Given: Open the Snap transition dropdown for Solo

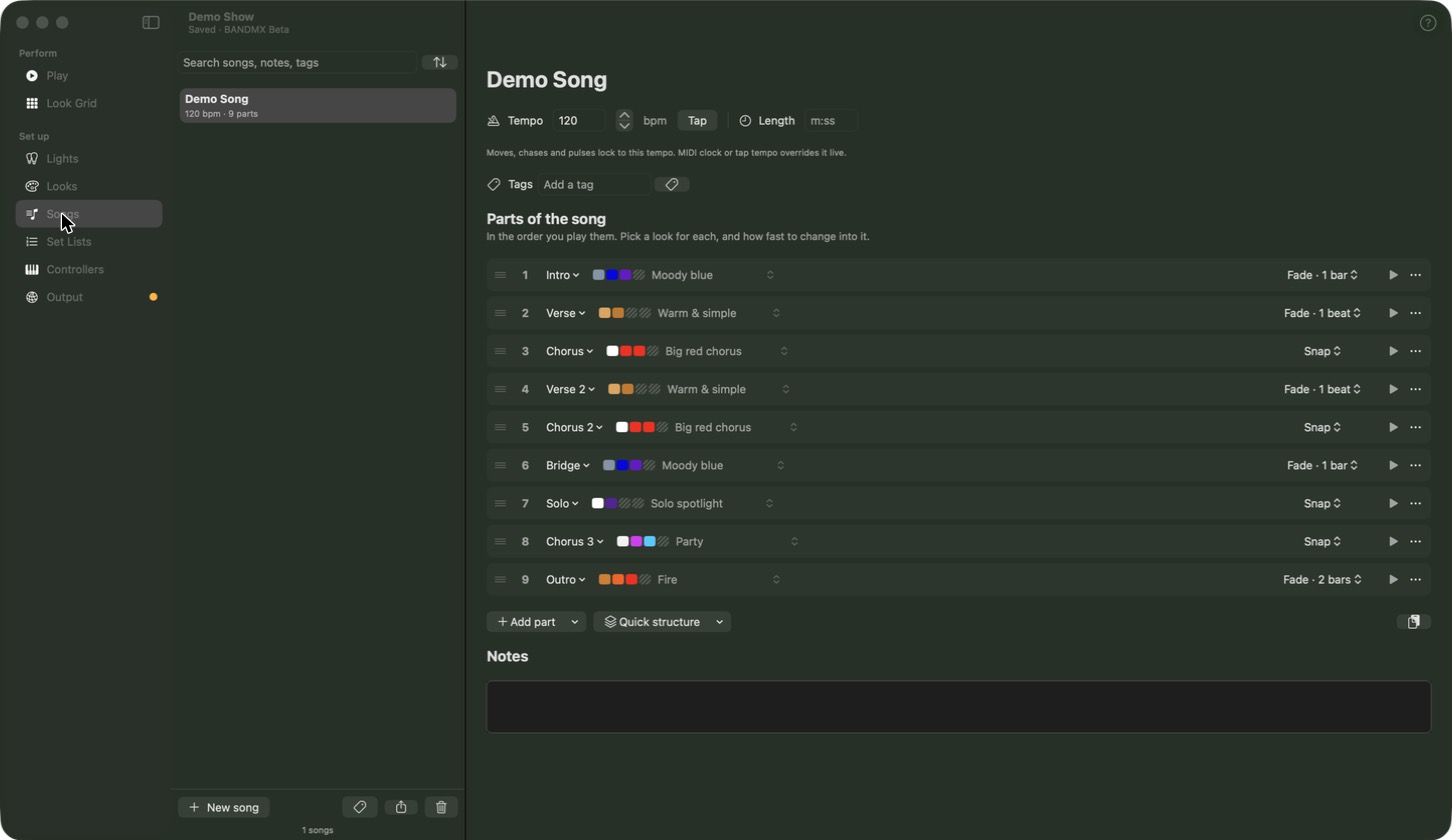Looking at the screenshot, I should pyautogui.click(x=1322, y=503).
